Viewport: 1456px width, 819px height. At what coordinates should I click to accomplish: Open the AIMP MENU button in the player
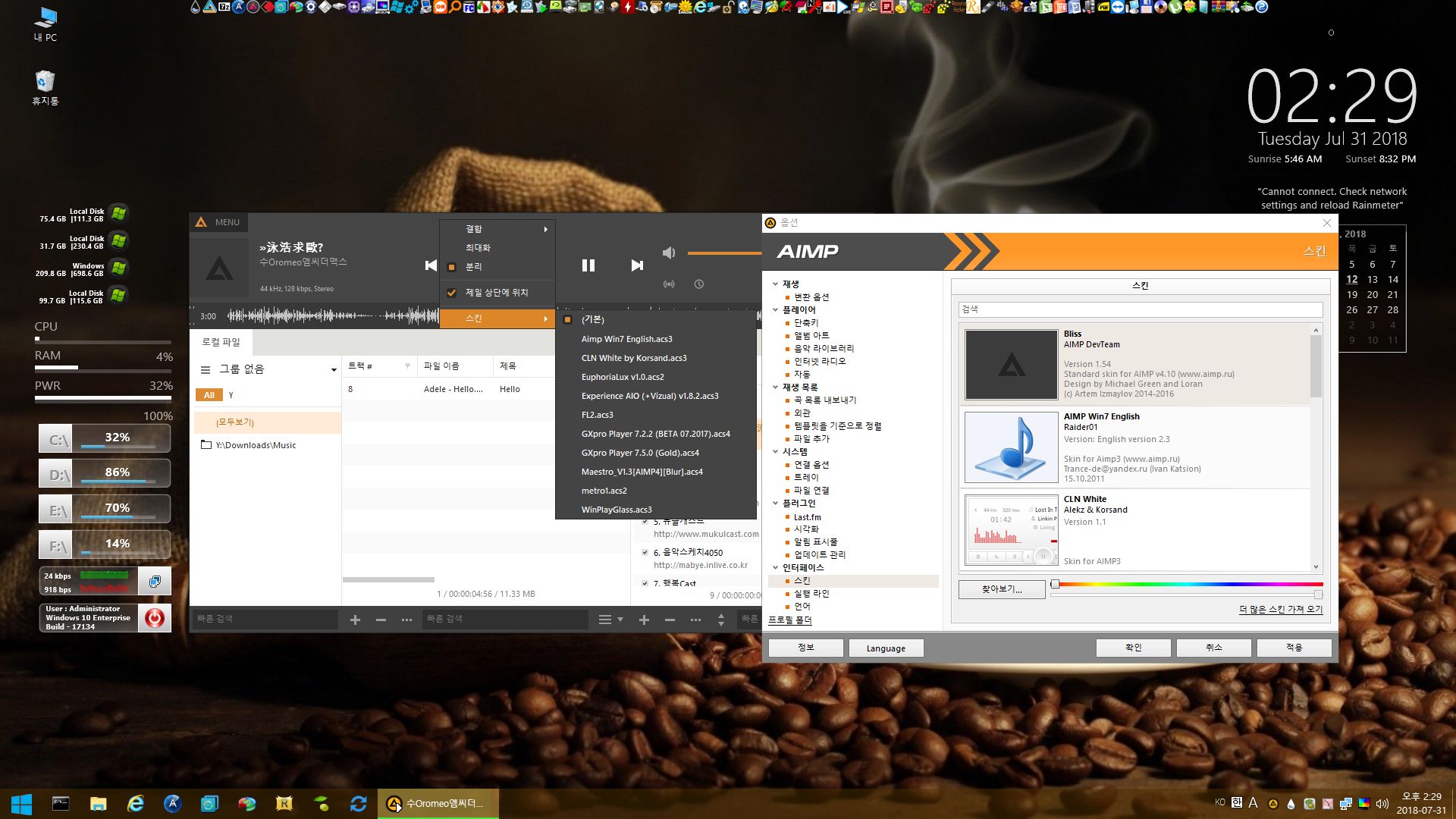click(219, 222)
